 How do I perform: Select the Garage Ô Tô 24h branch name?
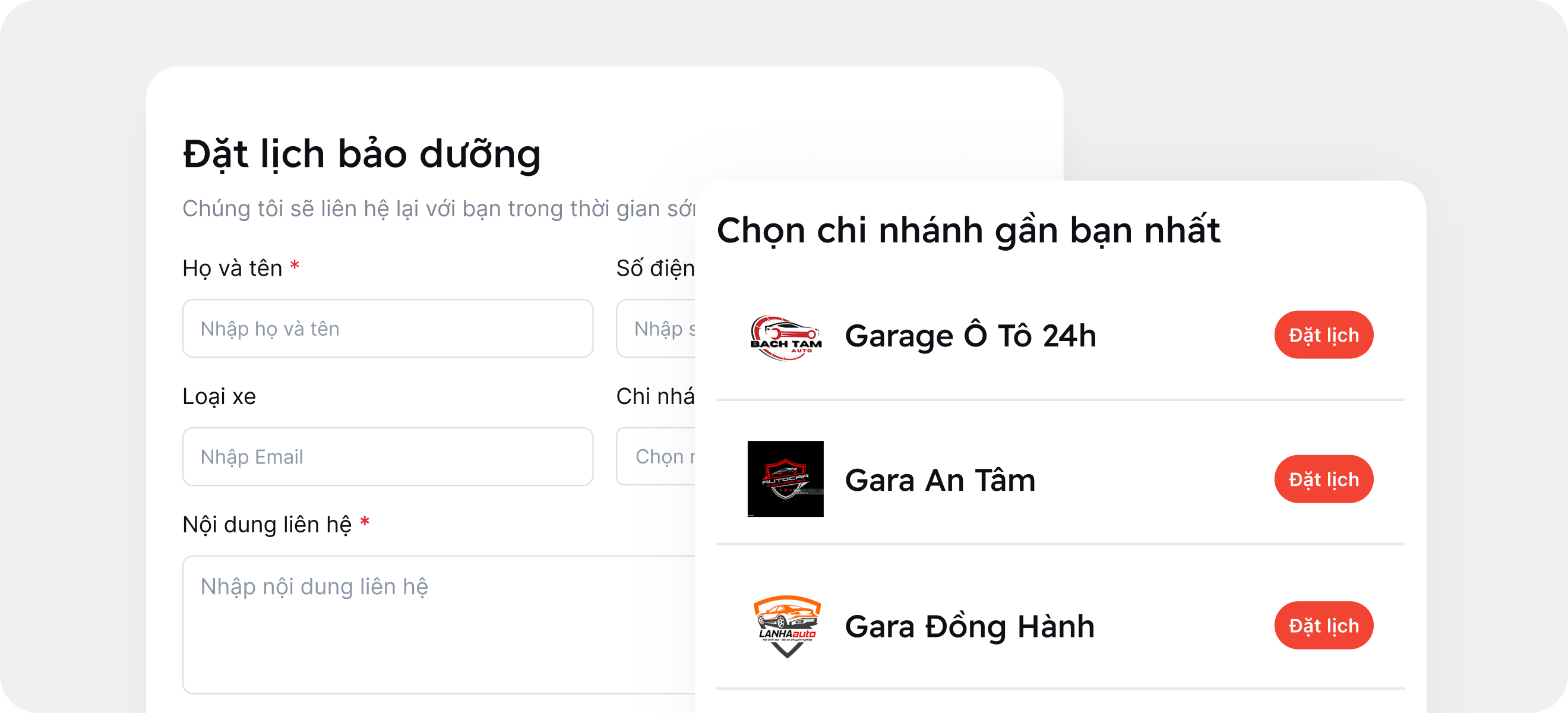tap(970, 336)
